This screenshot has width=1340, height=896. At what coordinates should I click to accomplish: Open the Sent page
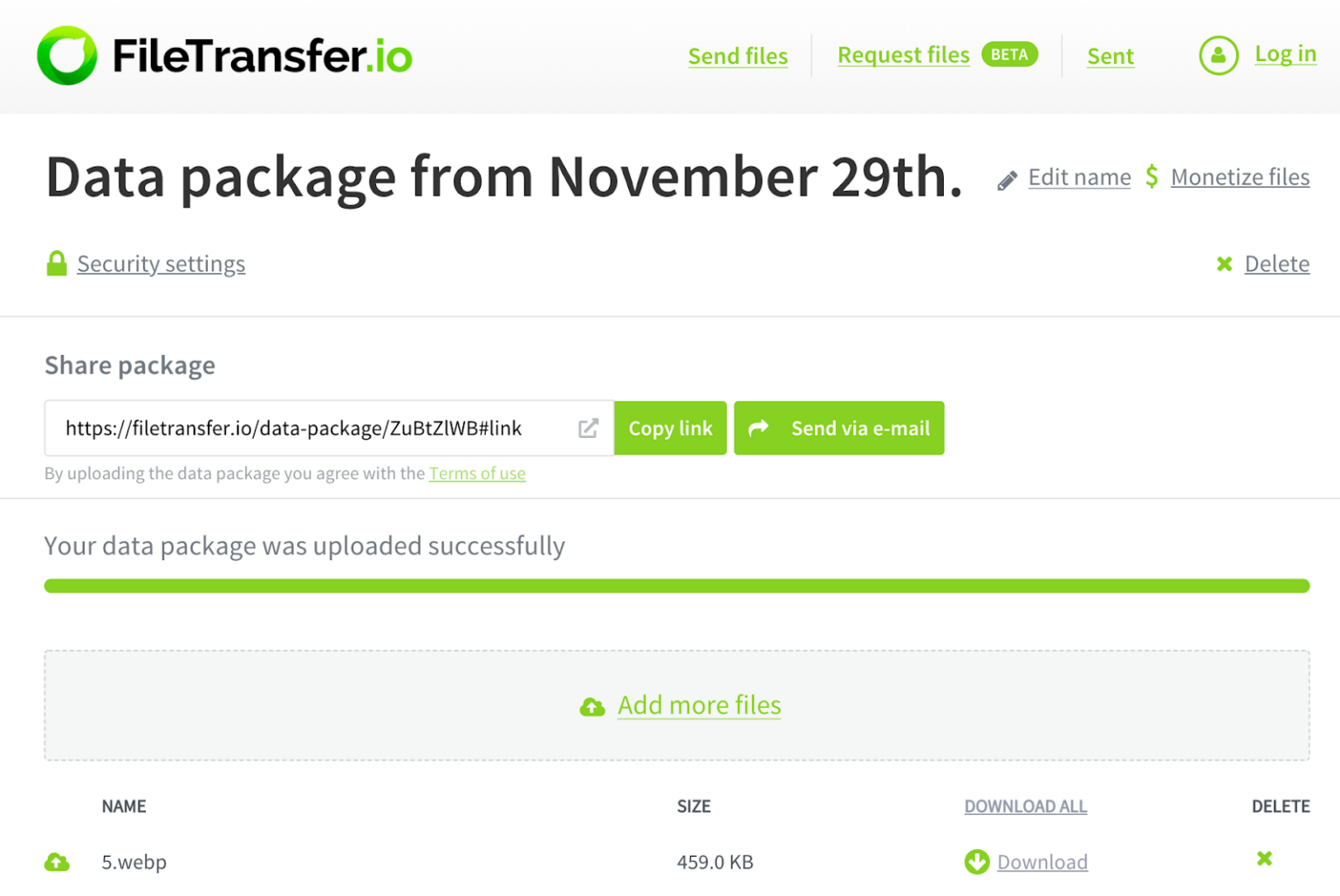click(x=1110, y=56)
